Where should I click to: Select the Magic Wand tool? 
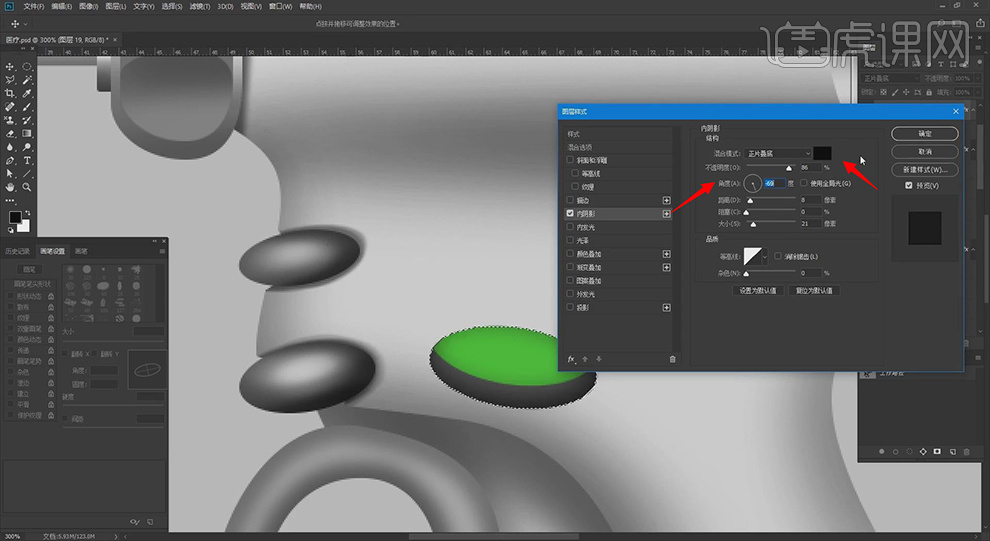point(27,79)
